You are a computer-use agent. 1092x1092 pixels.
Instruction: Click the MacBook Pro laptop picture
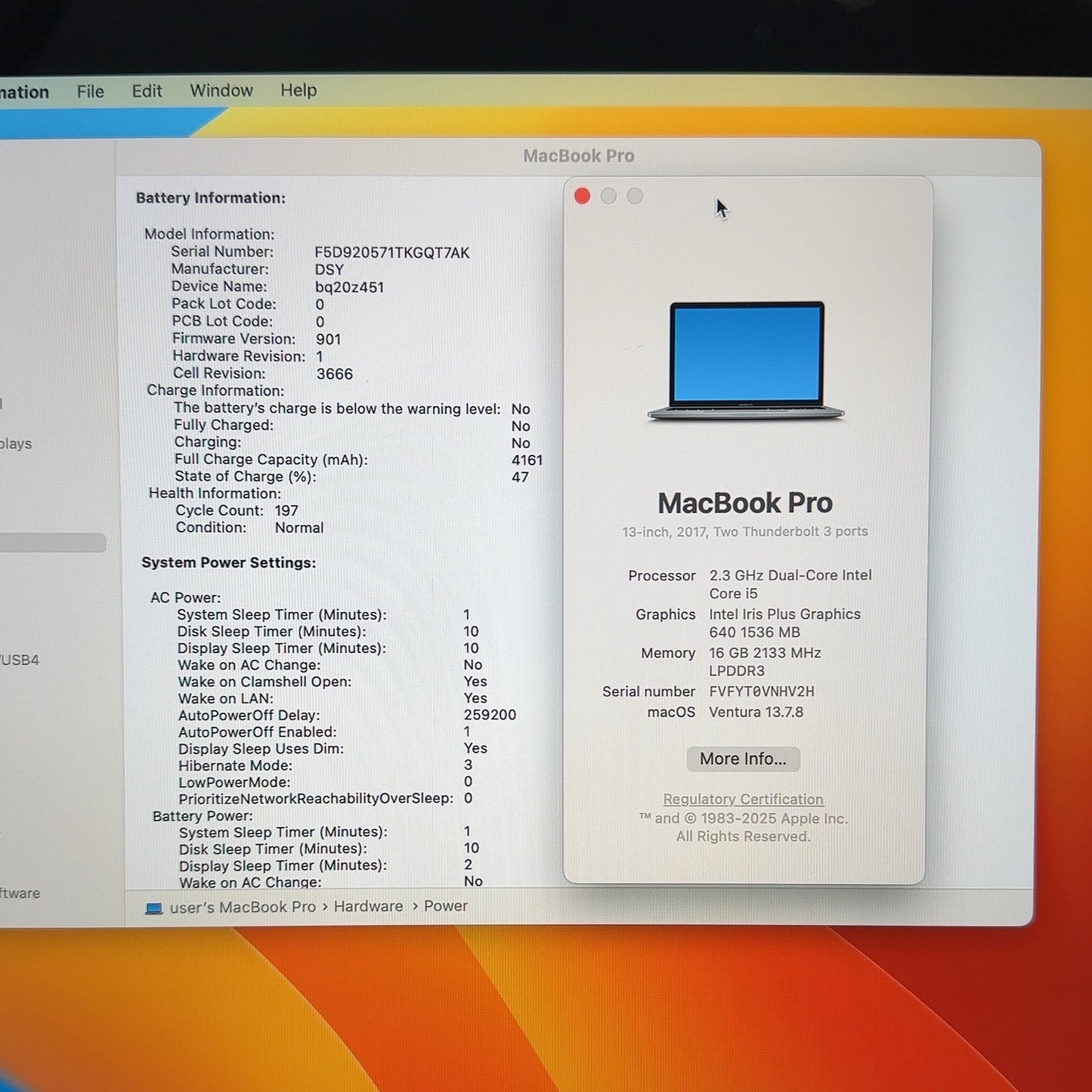746,360
